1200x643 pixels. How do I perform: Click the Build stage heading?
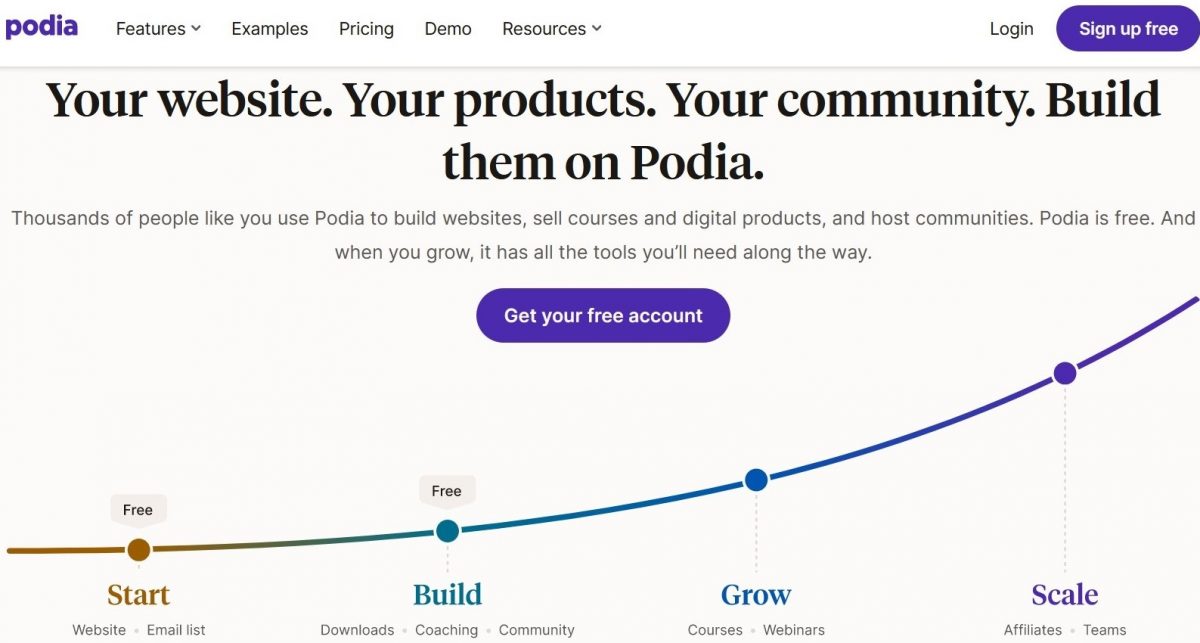pos(447,595)
